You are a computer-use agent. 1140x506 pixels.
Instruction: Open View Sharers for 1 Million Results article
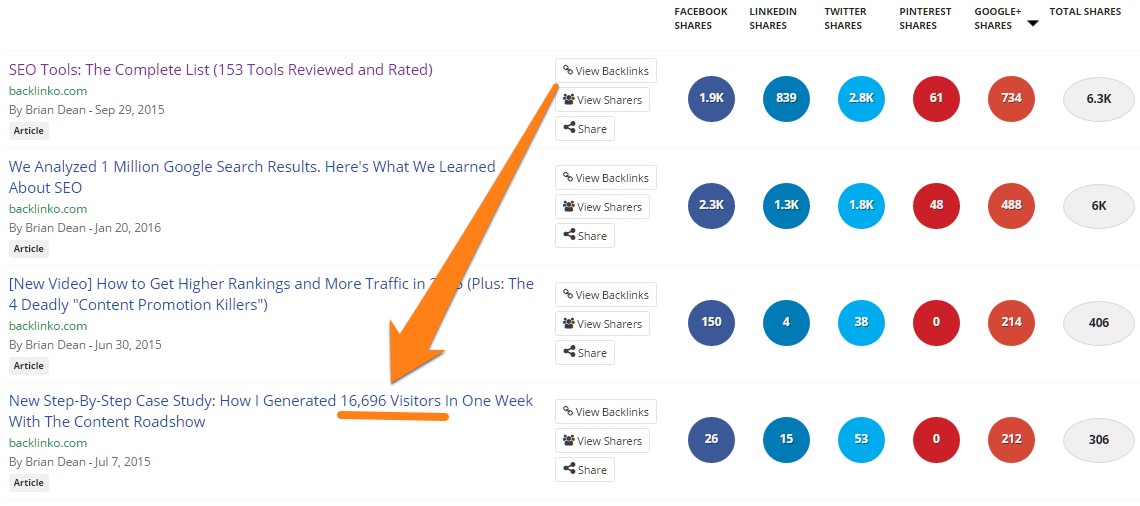(602, 206)
